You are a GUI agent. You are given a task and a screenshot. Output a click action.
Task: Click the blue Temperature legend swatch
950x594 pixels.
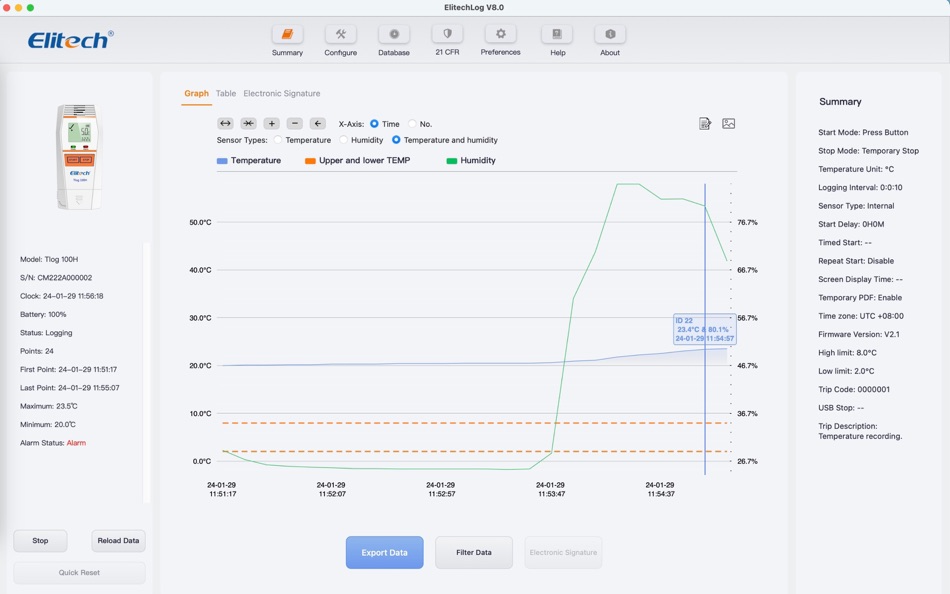(222, 161)
